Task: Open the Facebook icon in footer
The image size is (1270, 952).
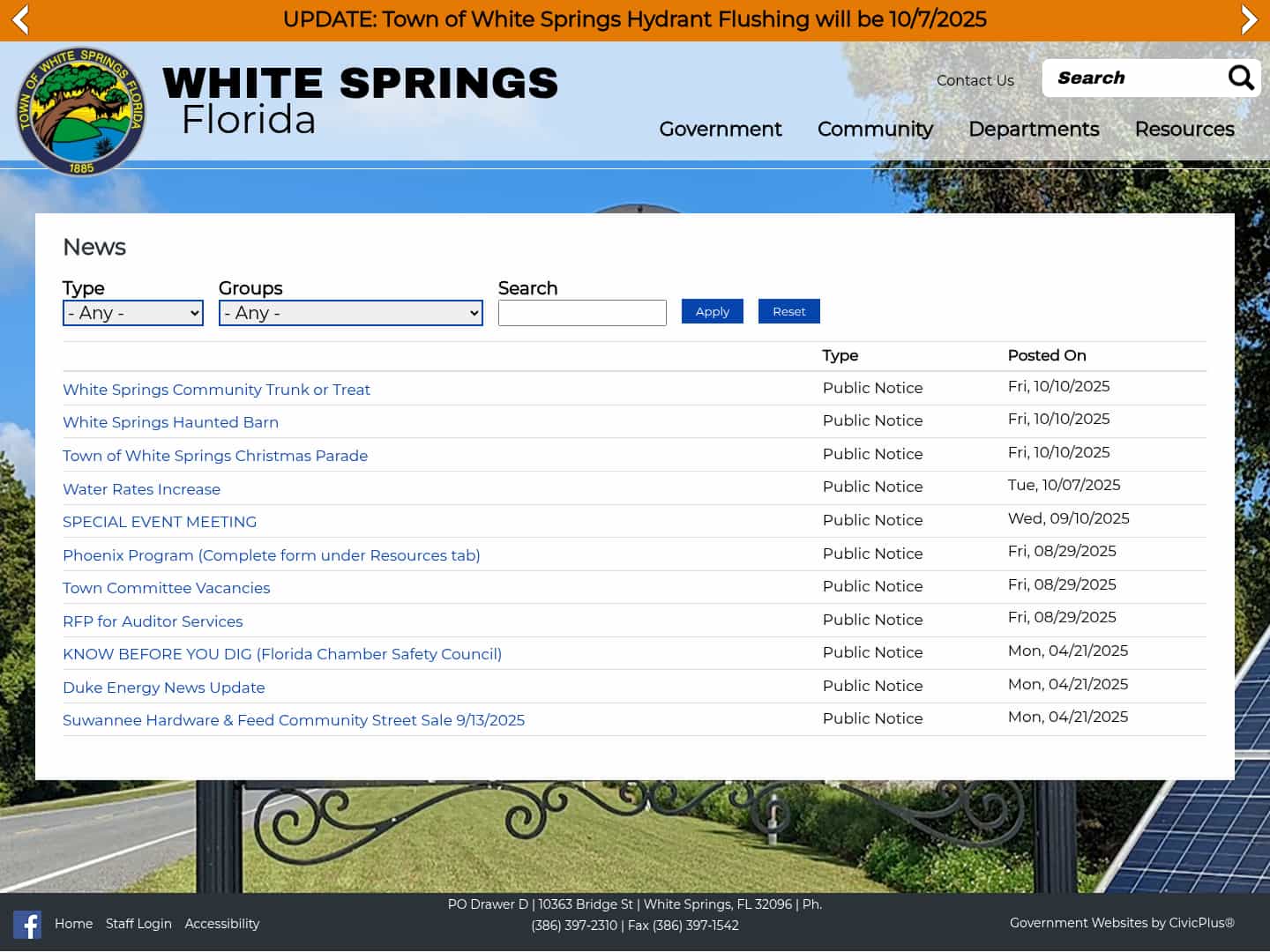Action: click(x=27, y=924)
